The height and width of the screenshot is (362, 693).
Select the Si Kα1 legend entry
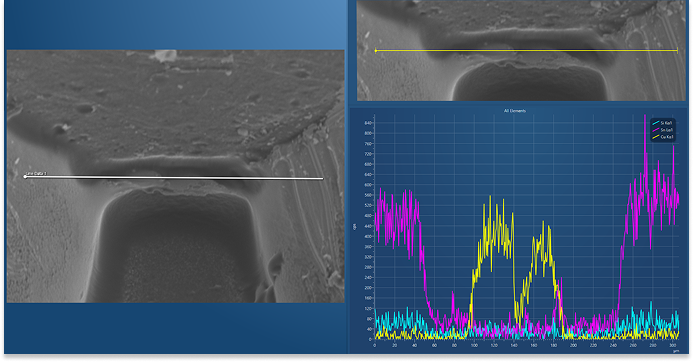[x=663, y=123]
